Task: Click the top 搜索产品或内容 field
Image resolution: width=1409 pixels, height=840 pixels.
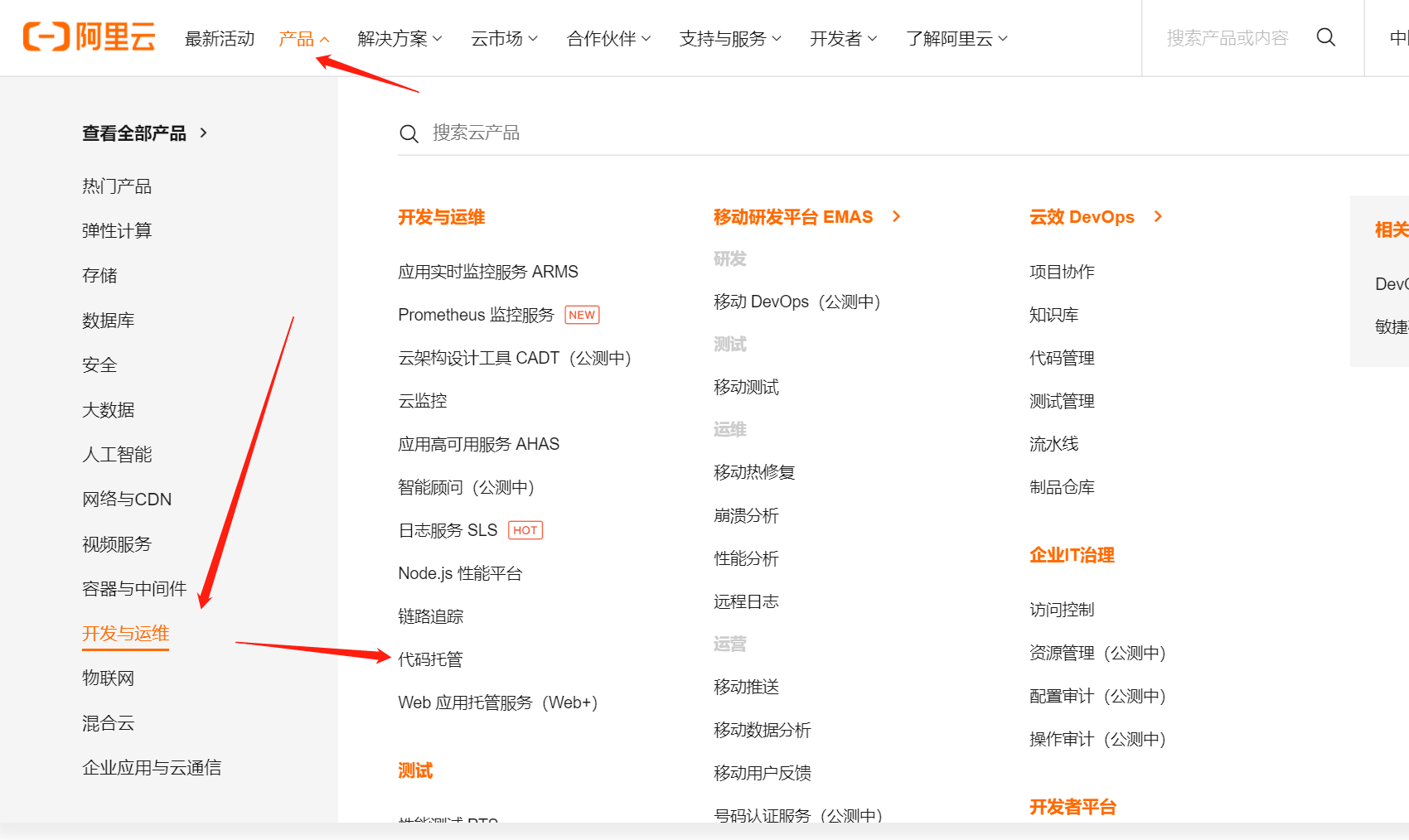Action: [x=1227, y=38]
